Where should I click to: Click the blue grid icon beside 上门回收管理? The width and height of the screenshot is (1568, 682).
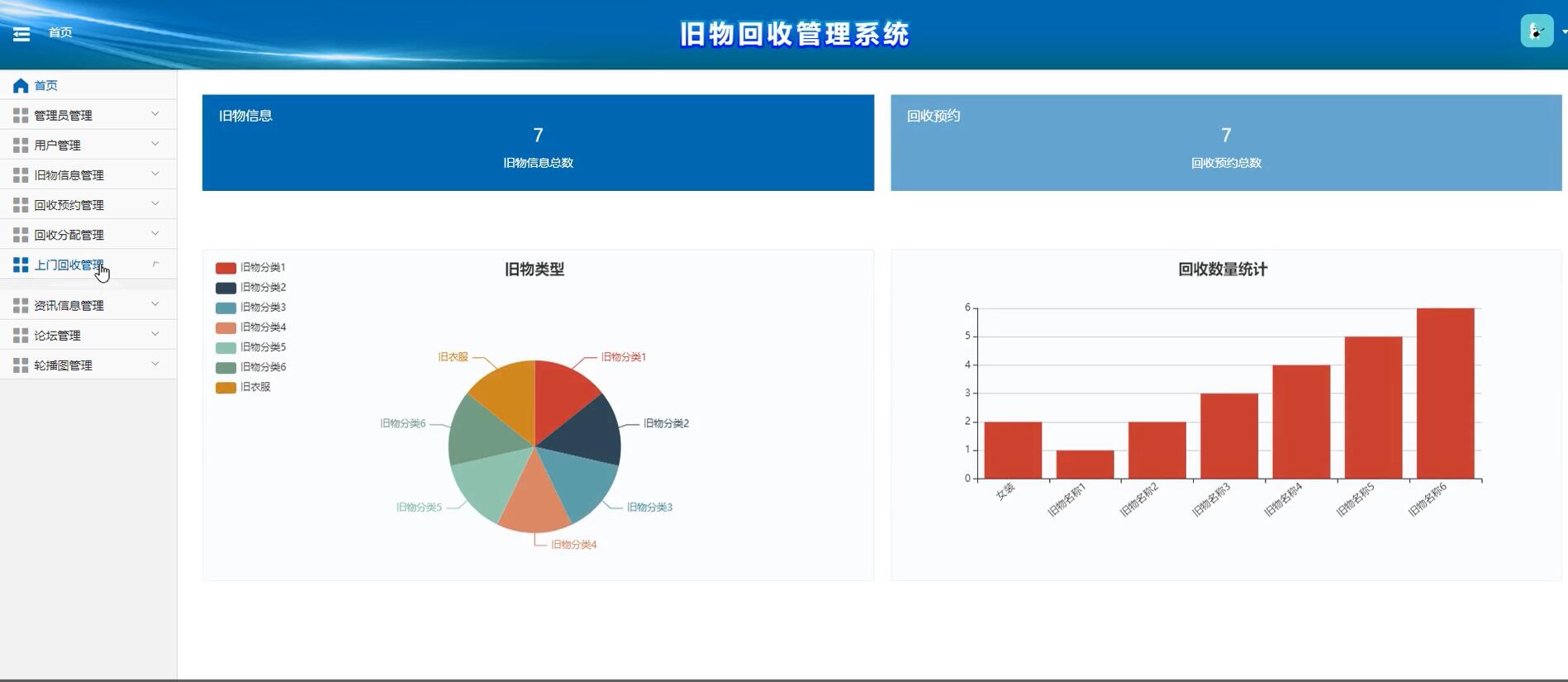click(21, 265)
